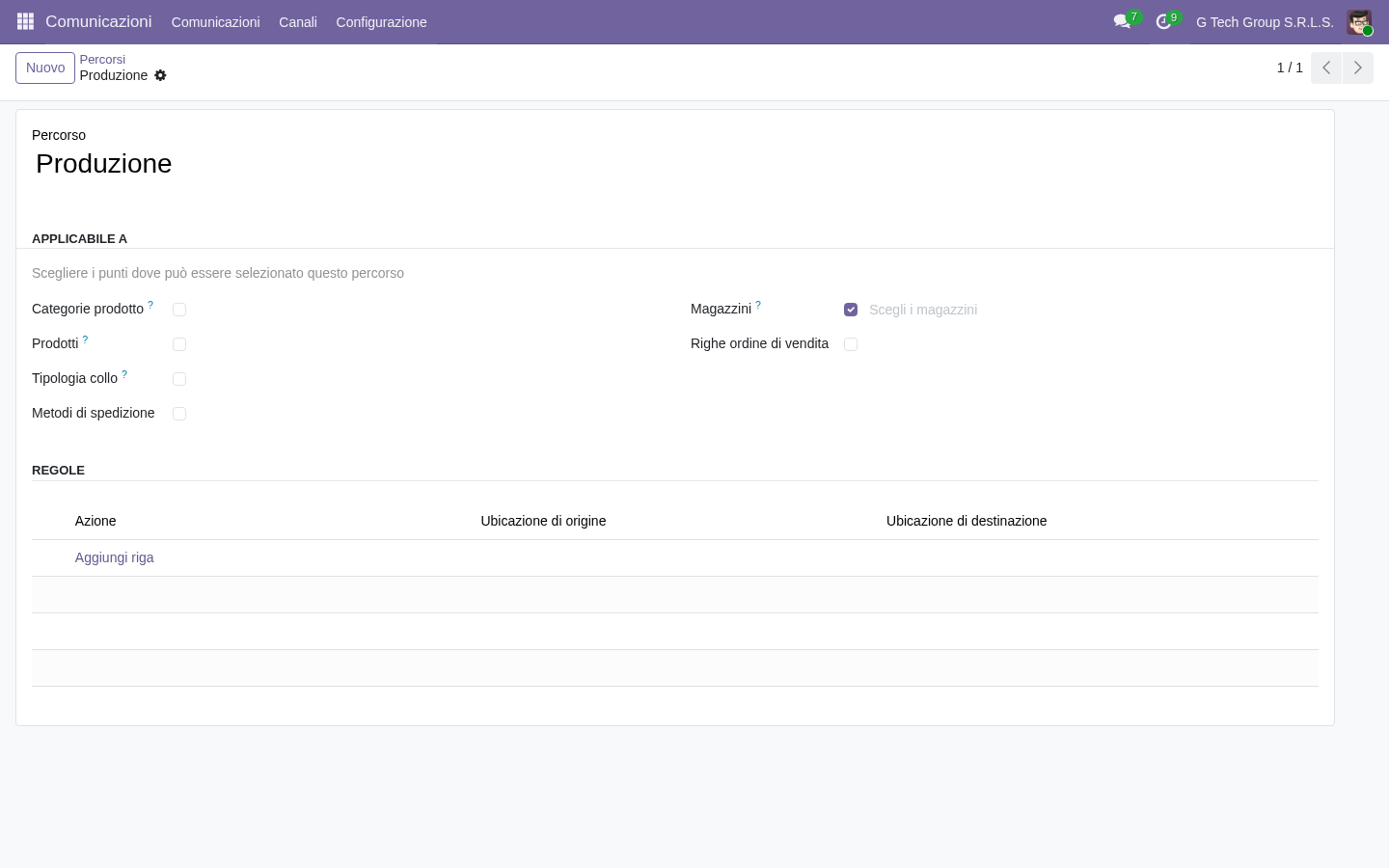Click the Produzione breadcrumb title
This screenshot has height=868, width=1389.
[114, 75]
